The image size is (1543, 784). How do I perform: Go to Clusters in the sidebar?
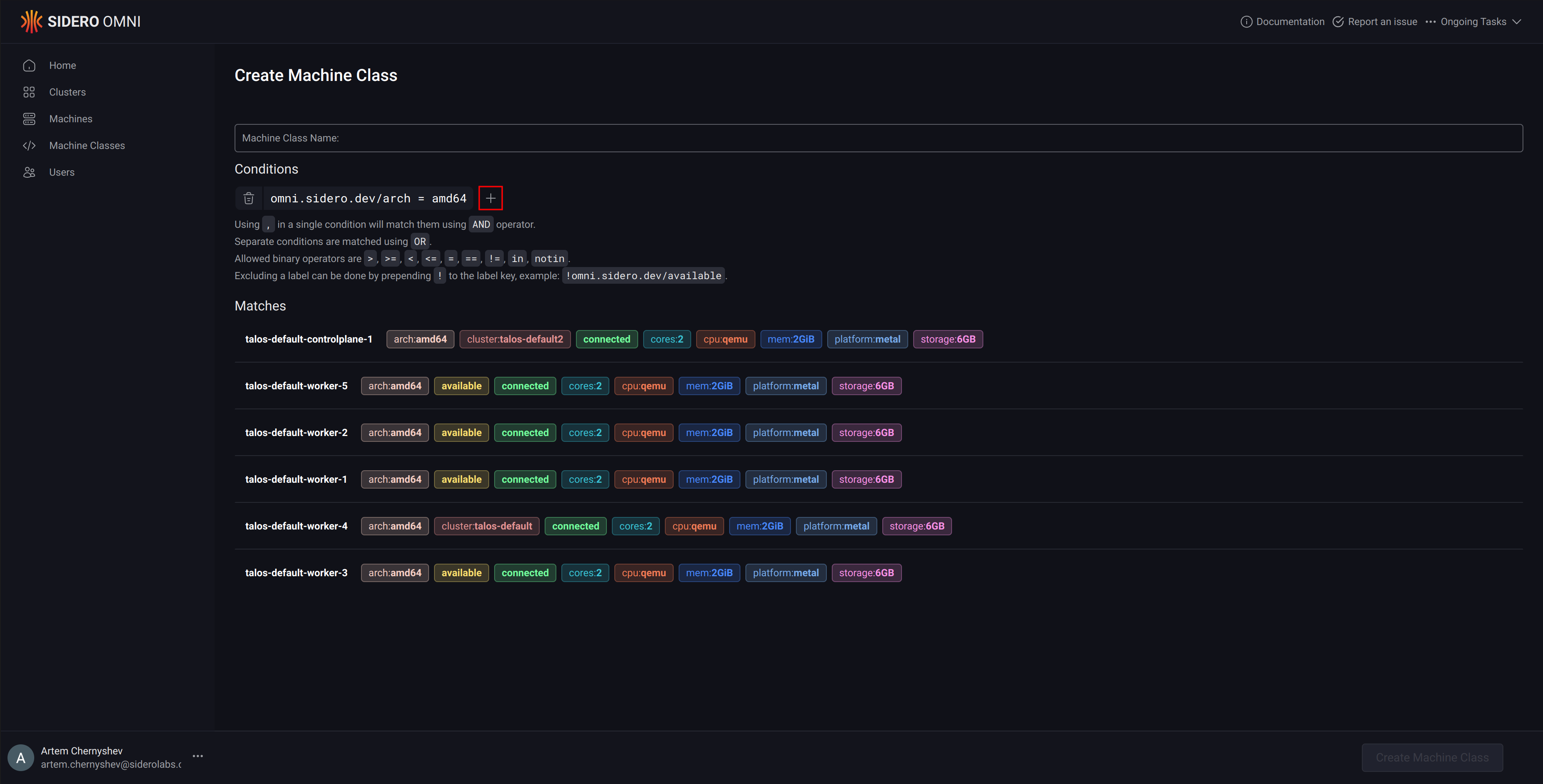point(67,92)
